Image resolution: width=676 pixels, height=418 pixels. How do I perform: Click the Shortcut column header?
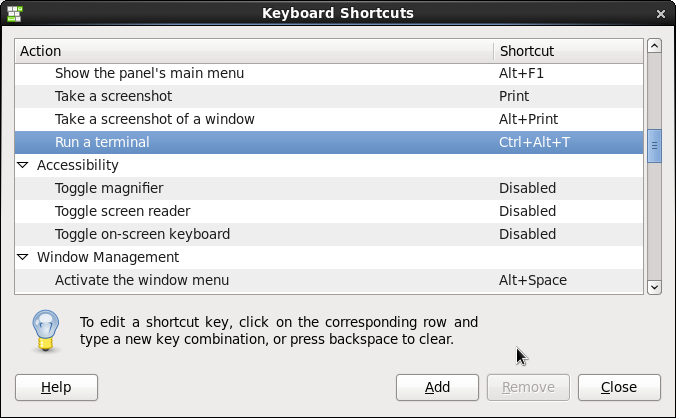click(567, 51)
